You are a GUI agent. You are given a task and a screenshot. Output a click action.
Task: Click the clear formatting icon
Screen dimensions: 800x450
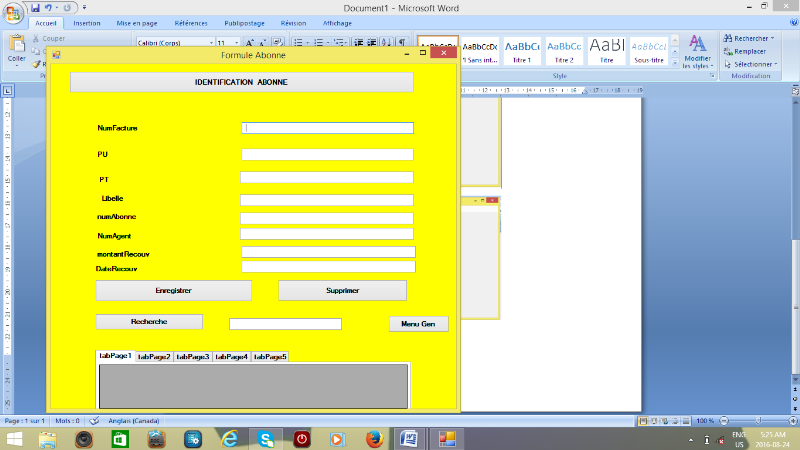(278, 42)
